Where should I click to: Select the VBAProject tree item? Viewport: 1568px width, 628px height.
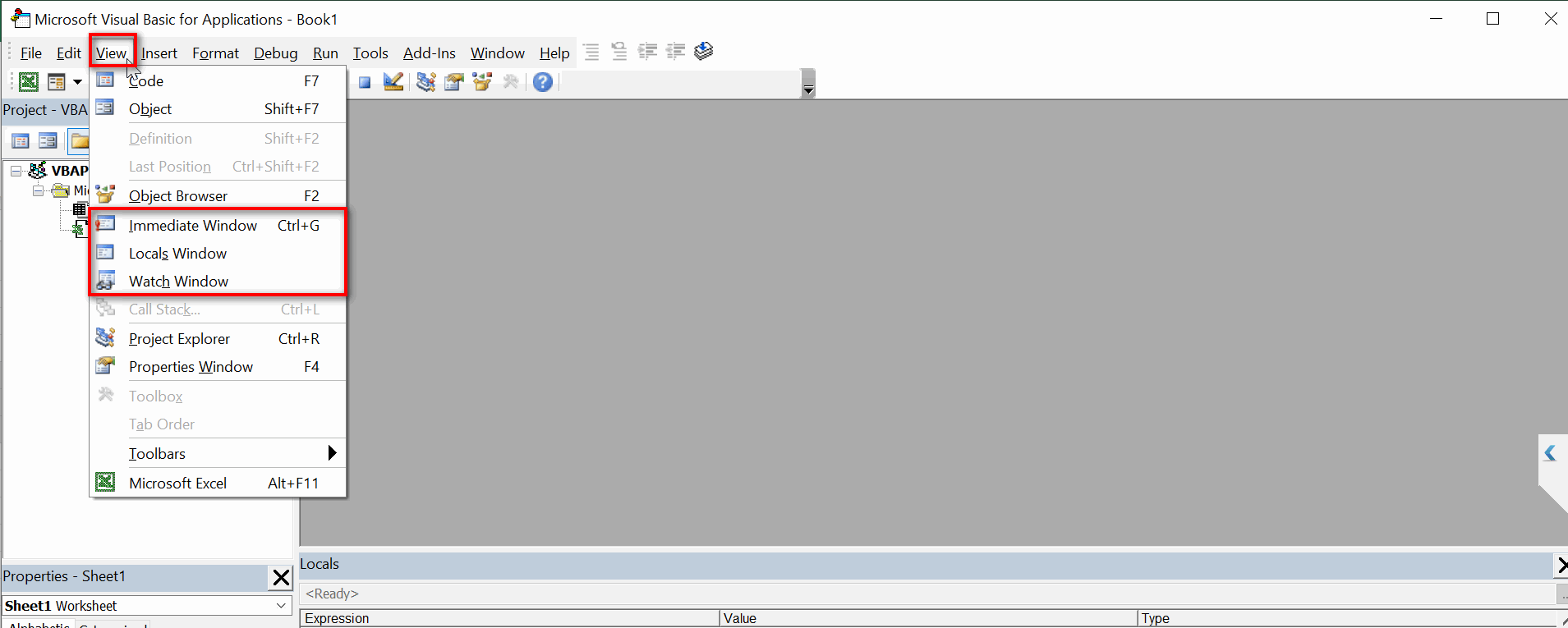[69, 171]
